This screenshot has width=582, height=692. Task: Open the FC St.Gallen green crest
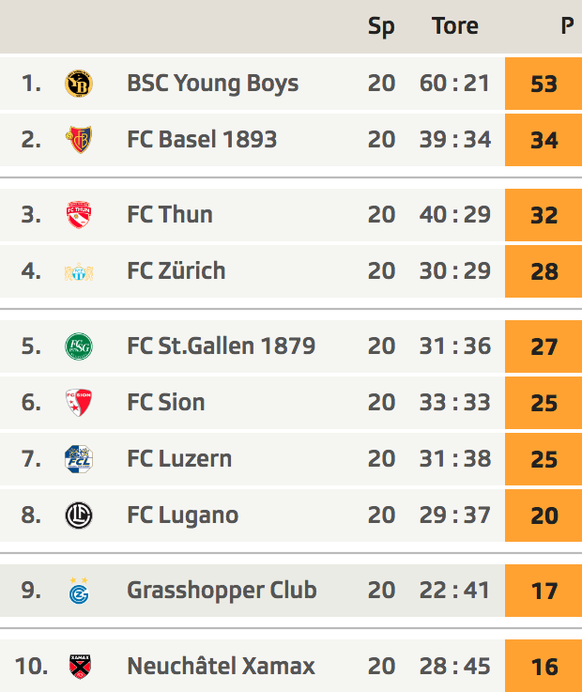coord(79,346)
